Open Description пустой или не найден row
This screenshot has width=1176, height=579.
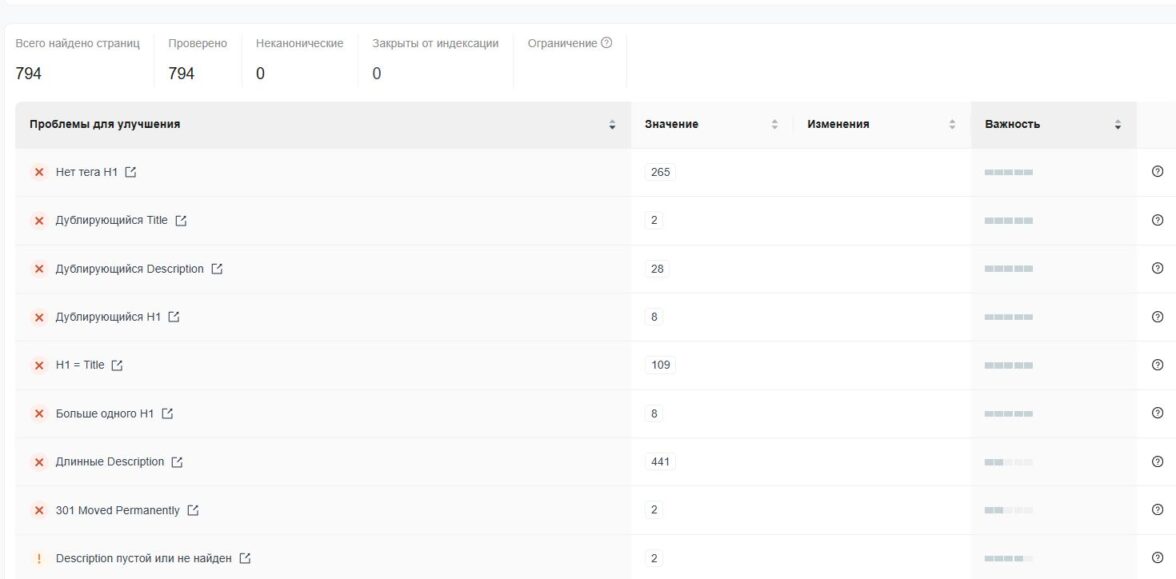point(143,558)
